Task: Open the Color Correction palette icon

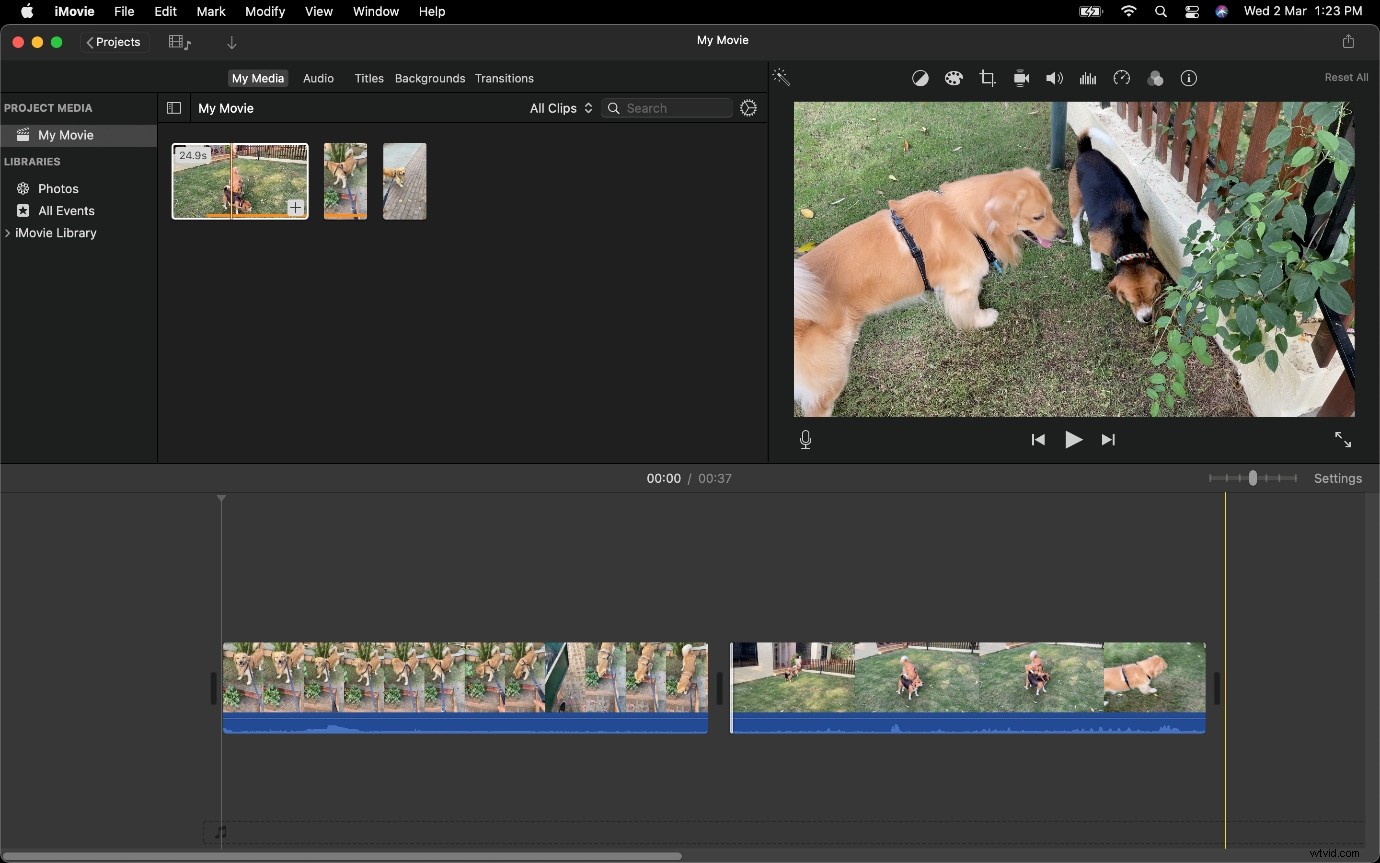Action: 954,78
